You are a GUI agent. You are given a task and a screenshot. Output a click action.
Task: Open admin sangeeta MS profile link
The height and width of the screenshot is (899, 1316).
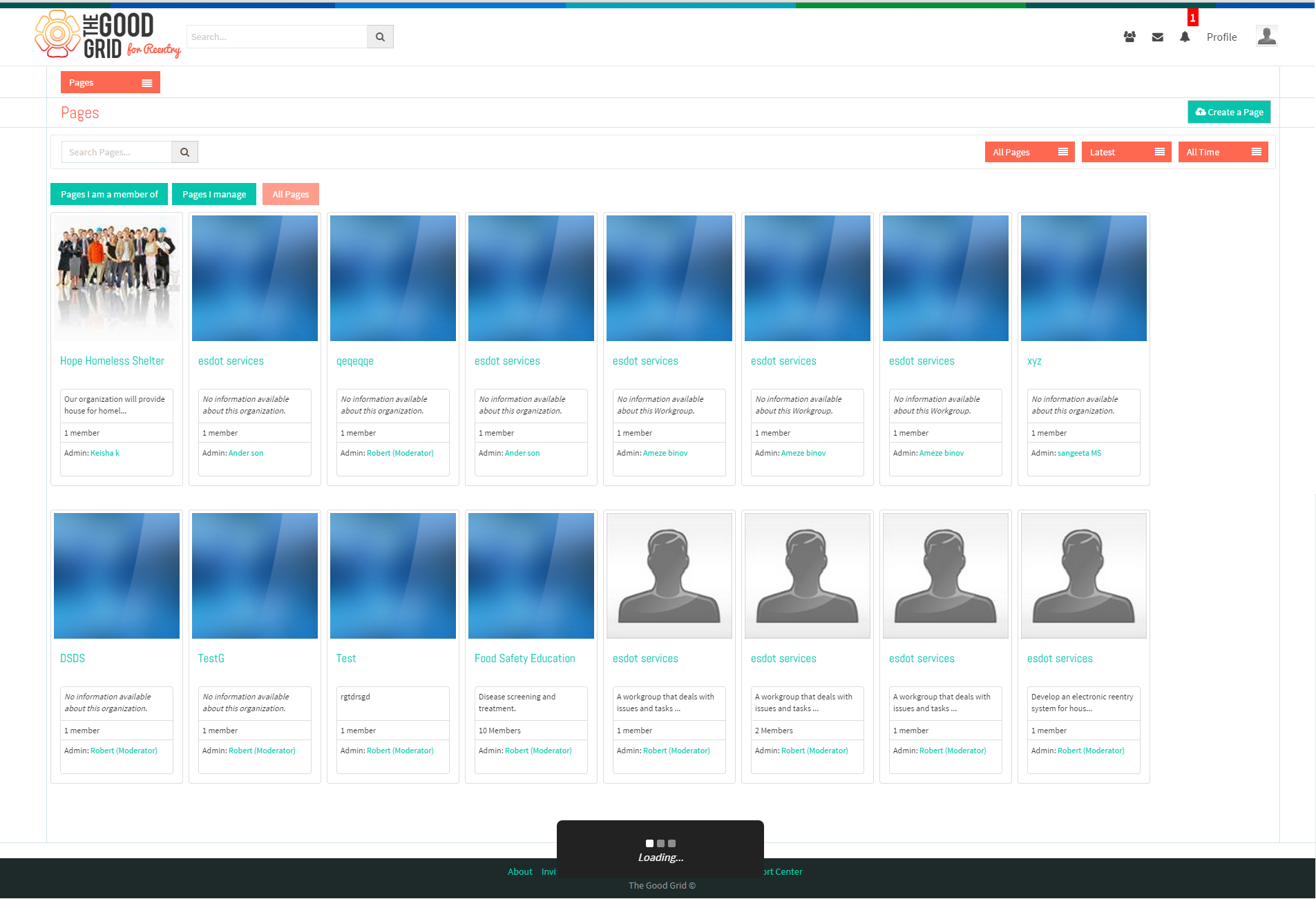1079,453
